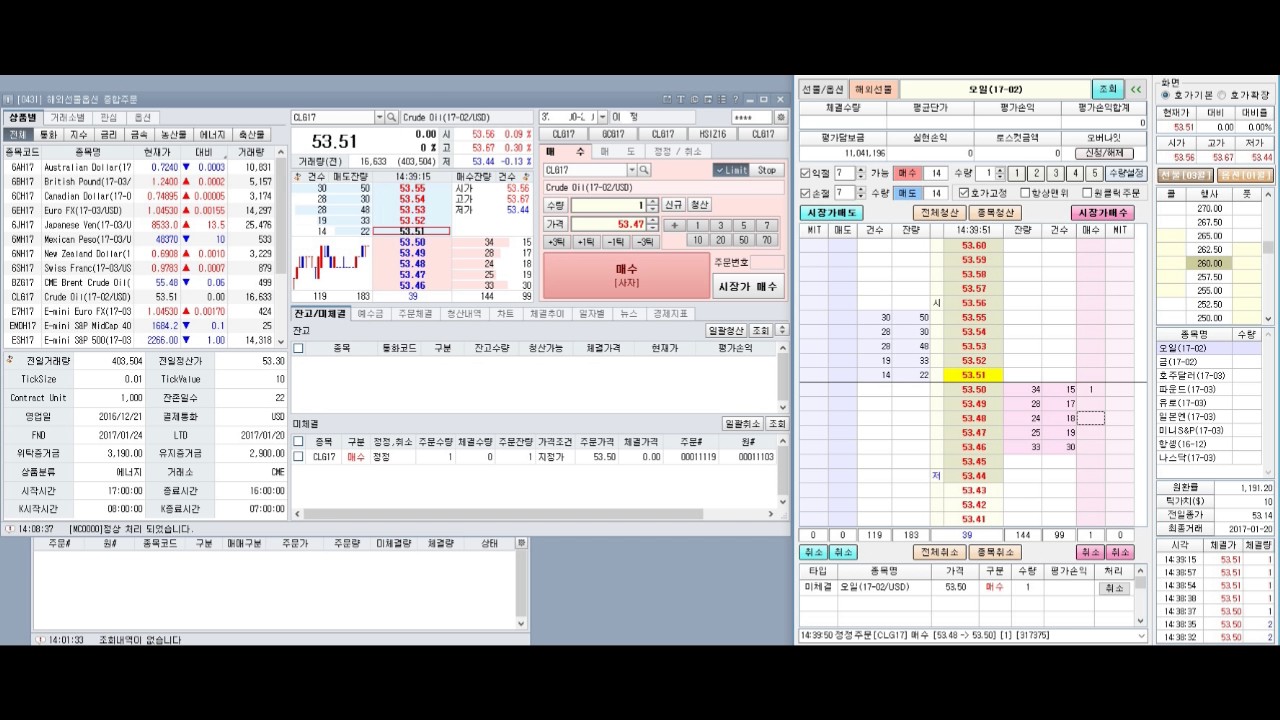
Task: Click the 53.47 price input field
Action: 608,225
